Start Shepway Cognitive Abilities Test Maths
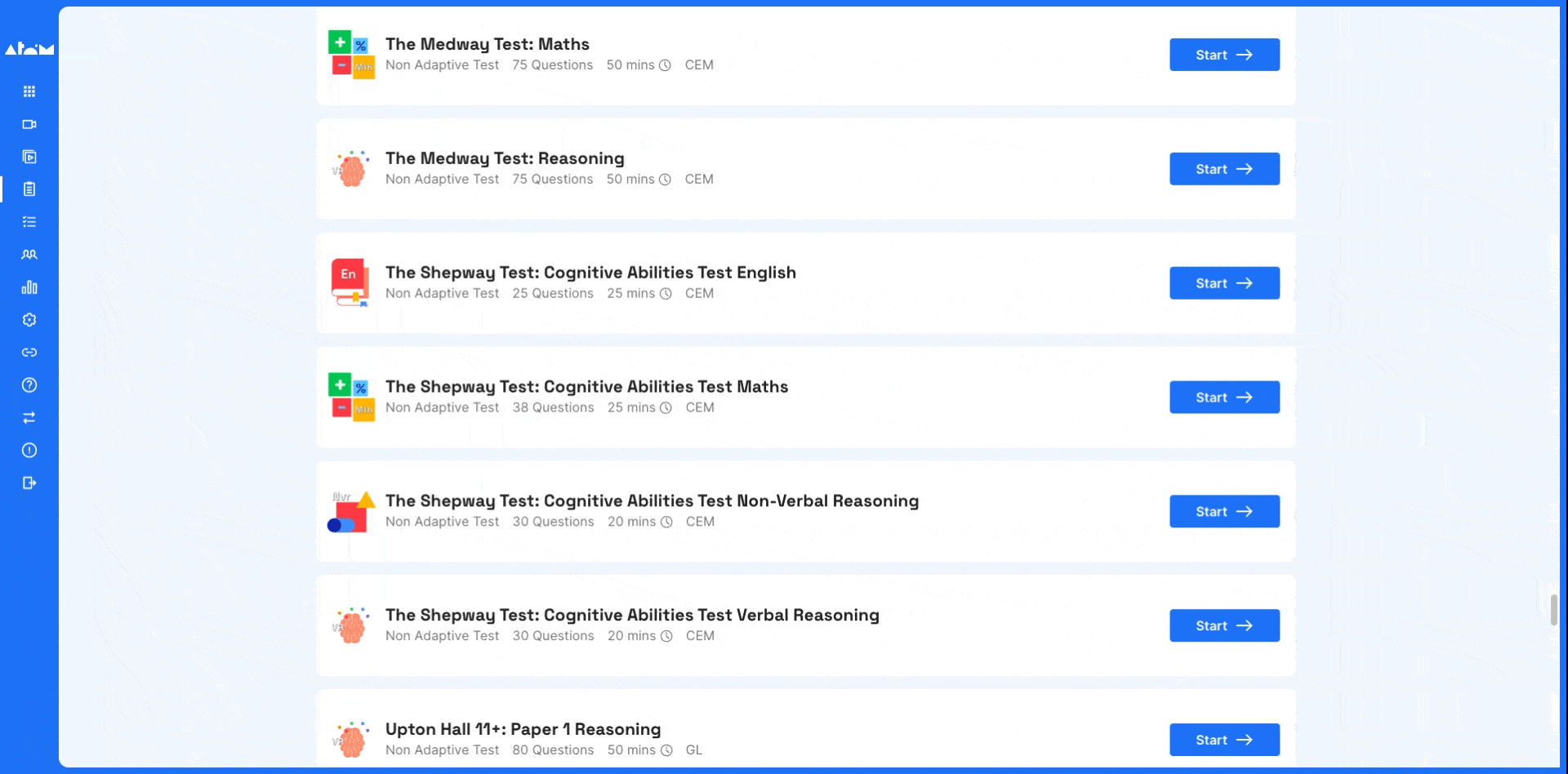The image size is (1568, 774). 1224,398
